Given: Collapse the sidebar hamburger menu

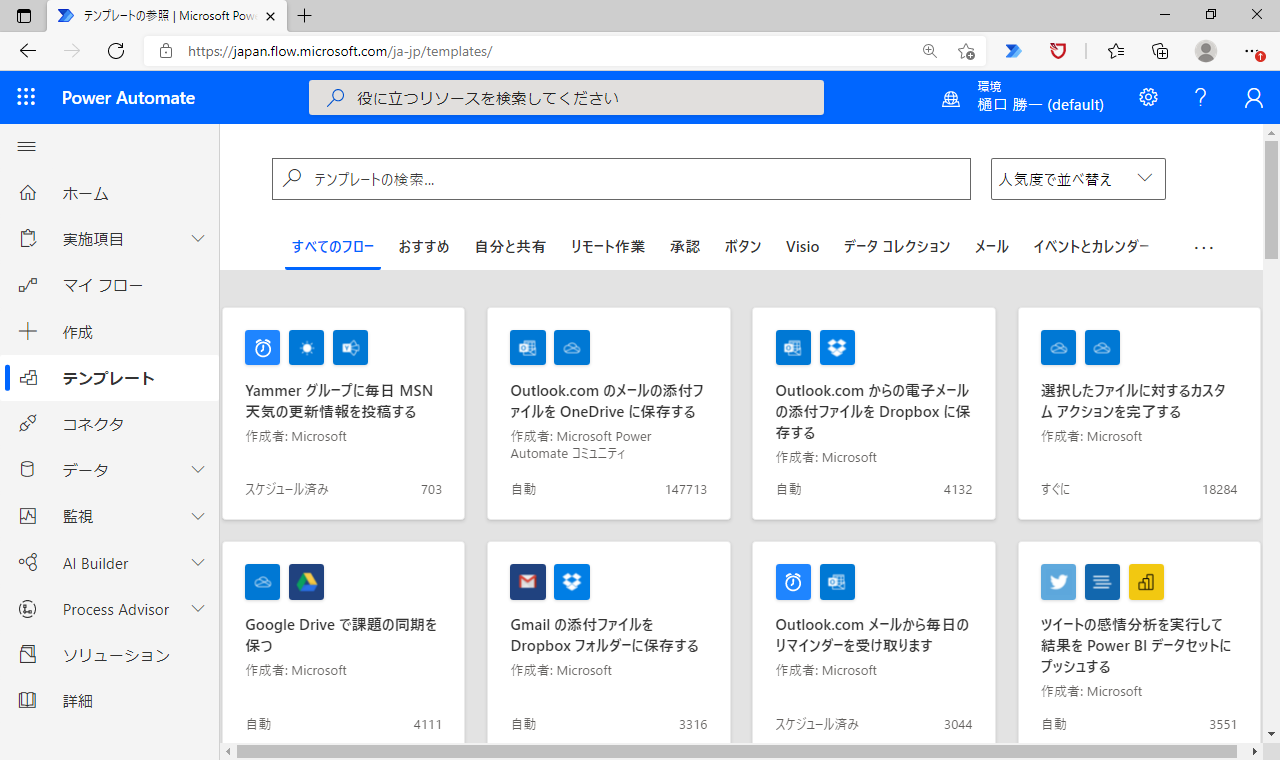Looking at the screenshot, I should 27,147.
